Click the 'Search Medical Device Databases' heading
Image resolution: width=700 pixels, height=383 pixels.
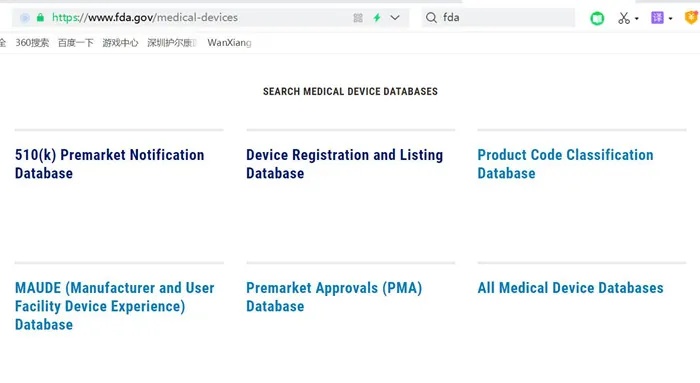350,92
